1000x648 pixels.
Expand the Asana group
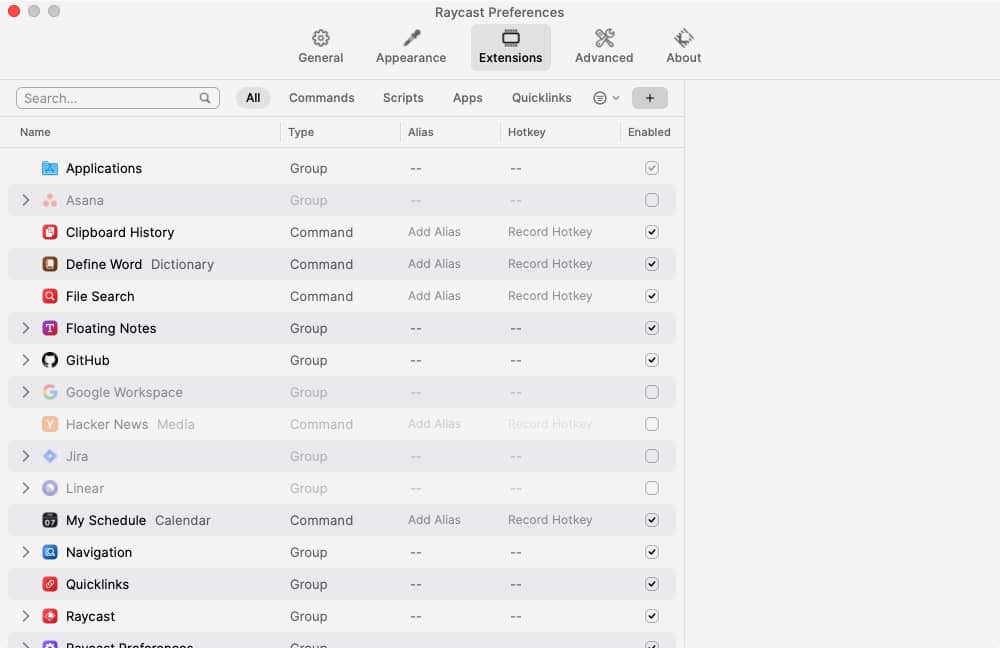point(26,200)
